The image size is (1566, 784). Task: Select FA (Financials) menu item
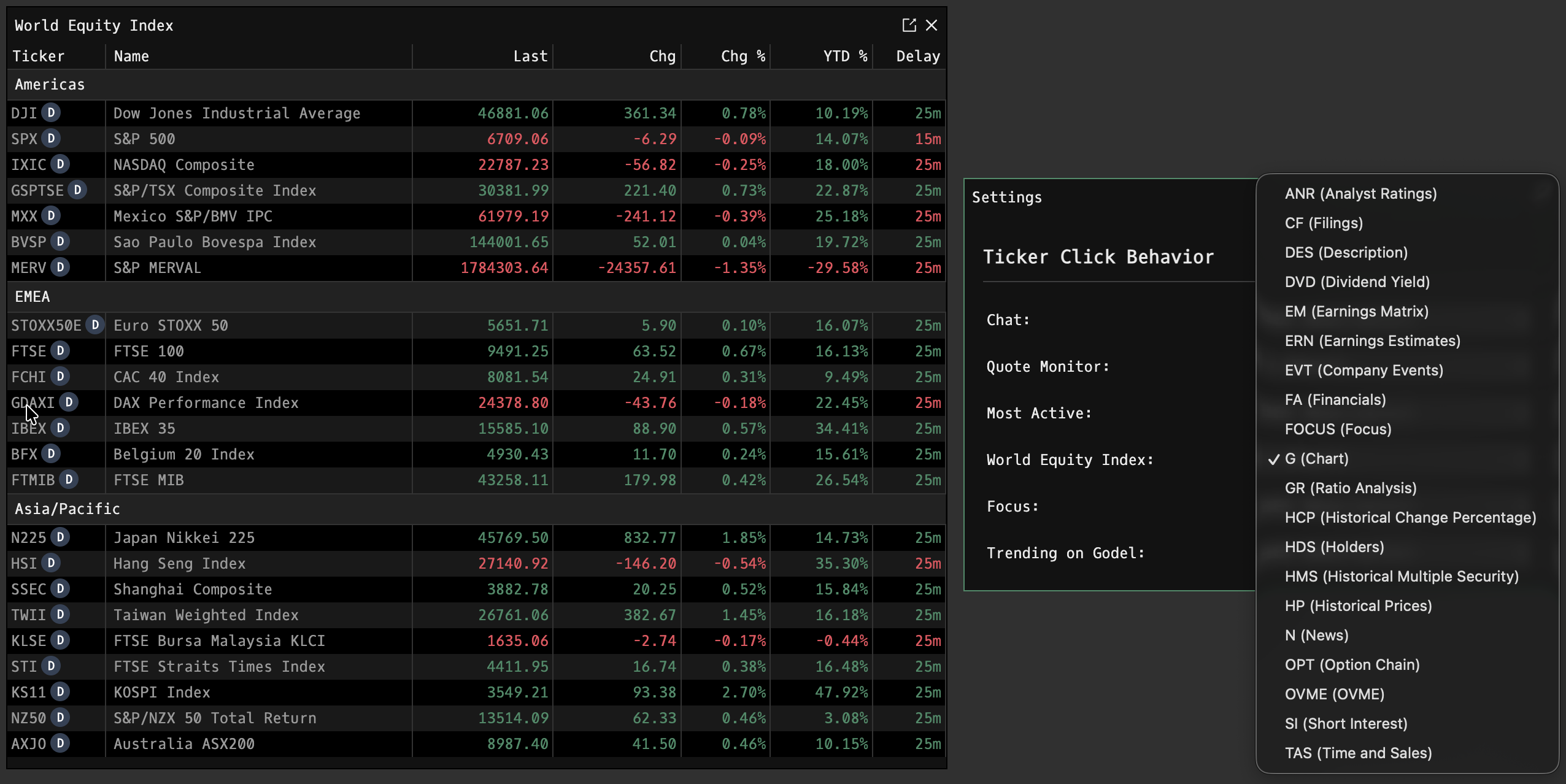pos(1407,400)
